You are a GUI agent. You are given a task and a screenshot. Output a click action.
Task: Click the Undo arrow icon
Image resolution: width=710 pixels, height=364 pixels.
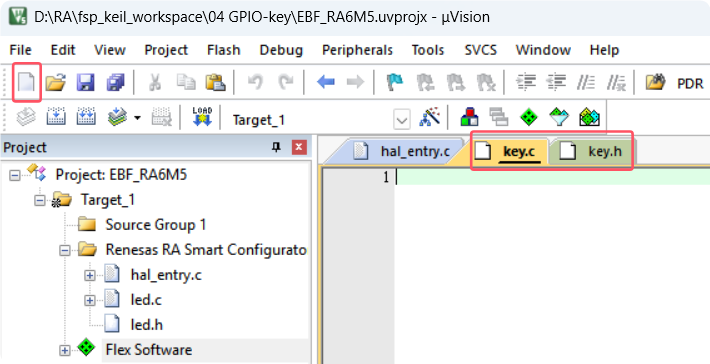point(255,83)
